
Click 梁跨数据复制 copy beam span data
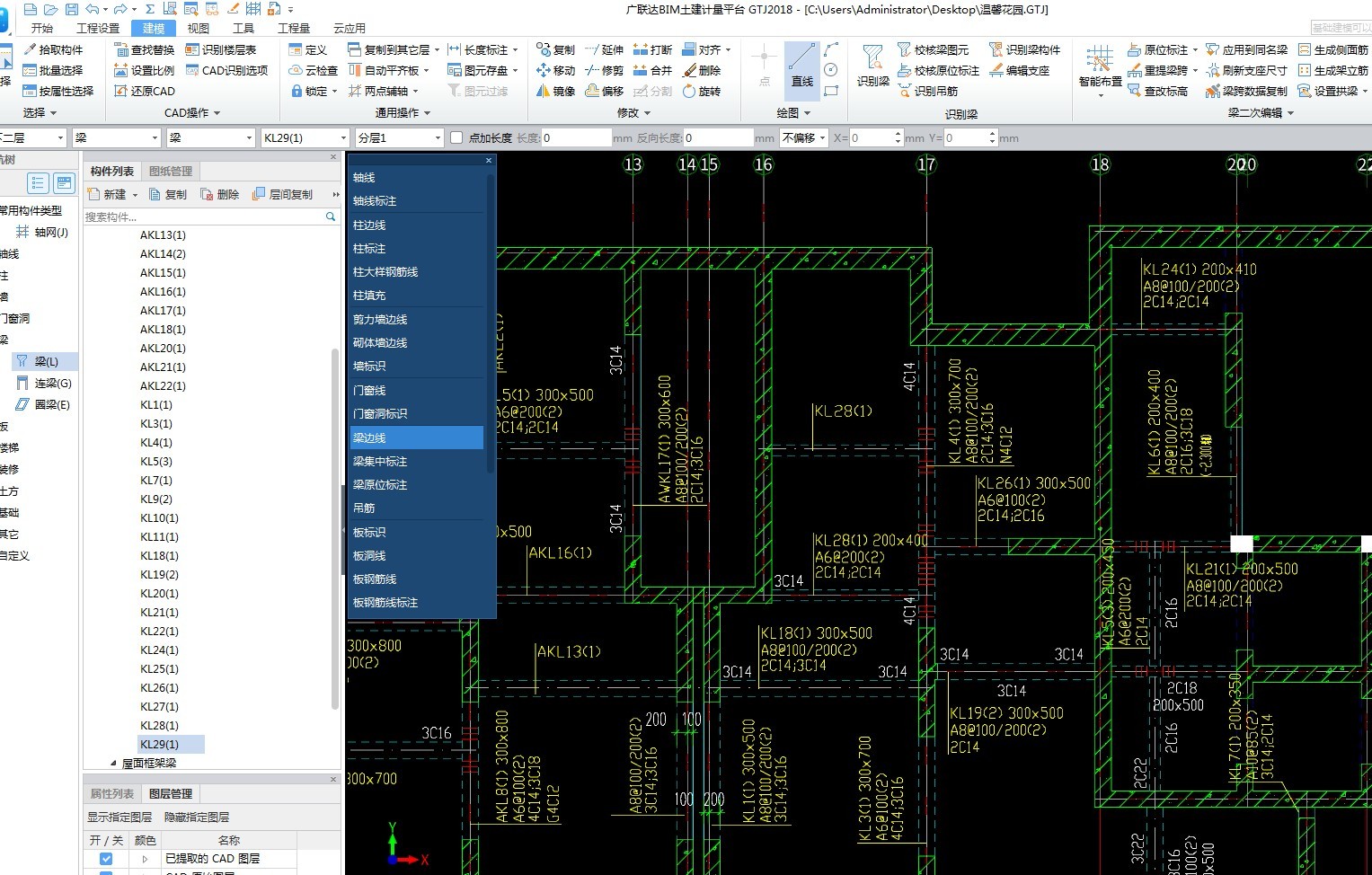pyautogui.click(x=1246, y=91)
